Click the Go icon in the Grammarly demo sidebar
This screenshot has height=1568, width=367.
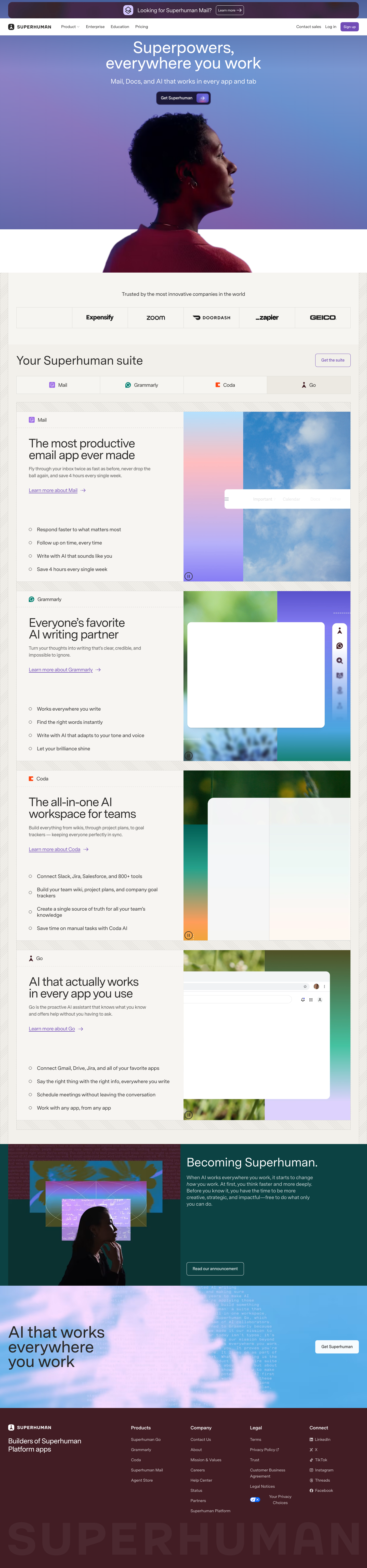340,631
